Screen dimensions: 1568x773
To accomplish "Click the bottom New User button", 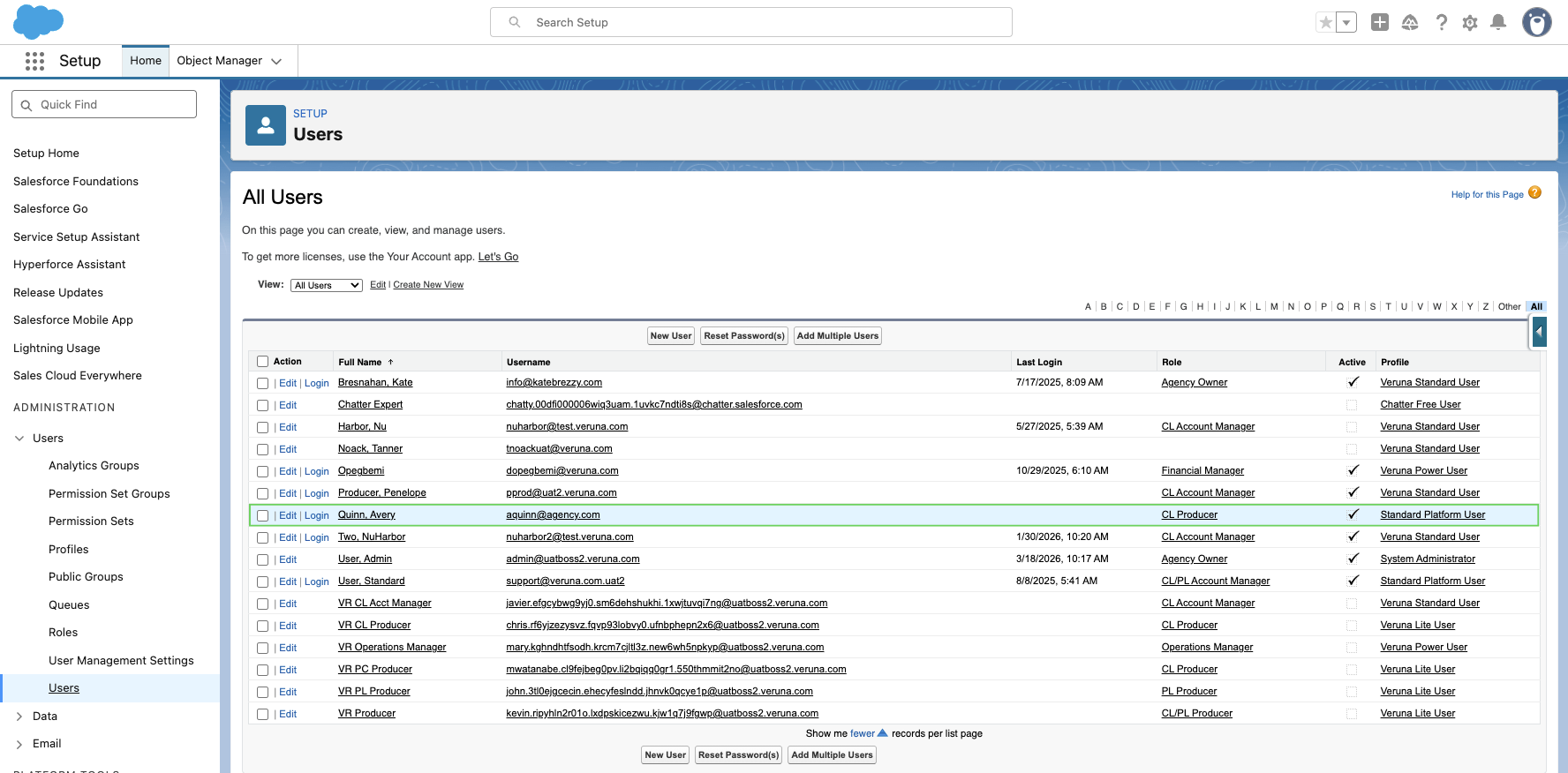I will 666,754.
